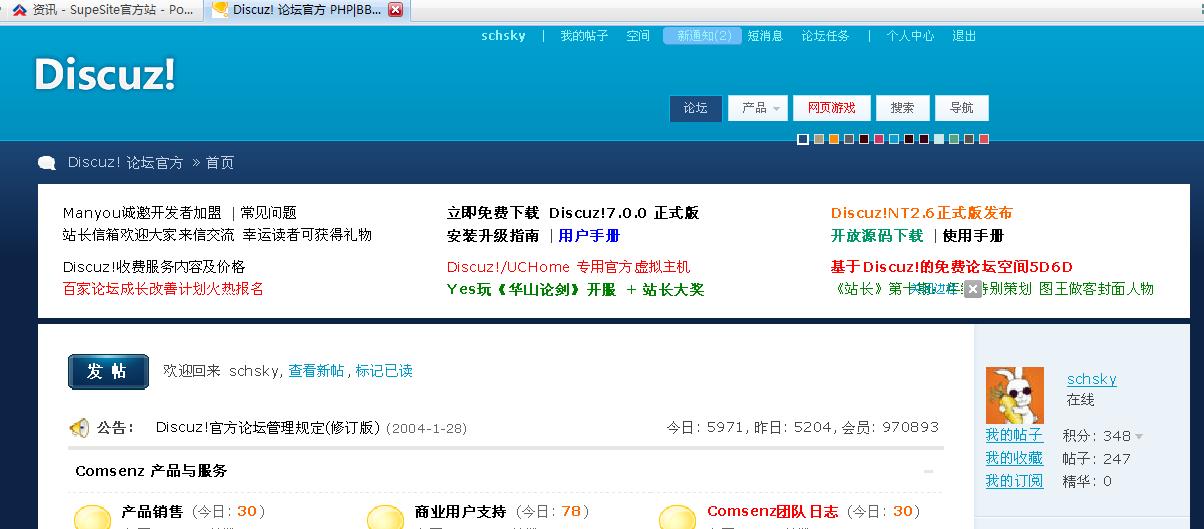The image size is (1204, 529).
Task: Click 查看新帖 link
Action: pyautogui.click(x=316, y=371)
